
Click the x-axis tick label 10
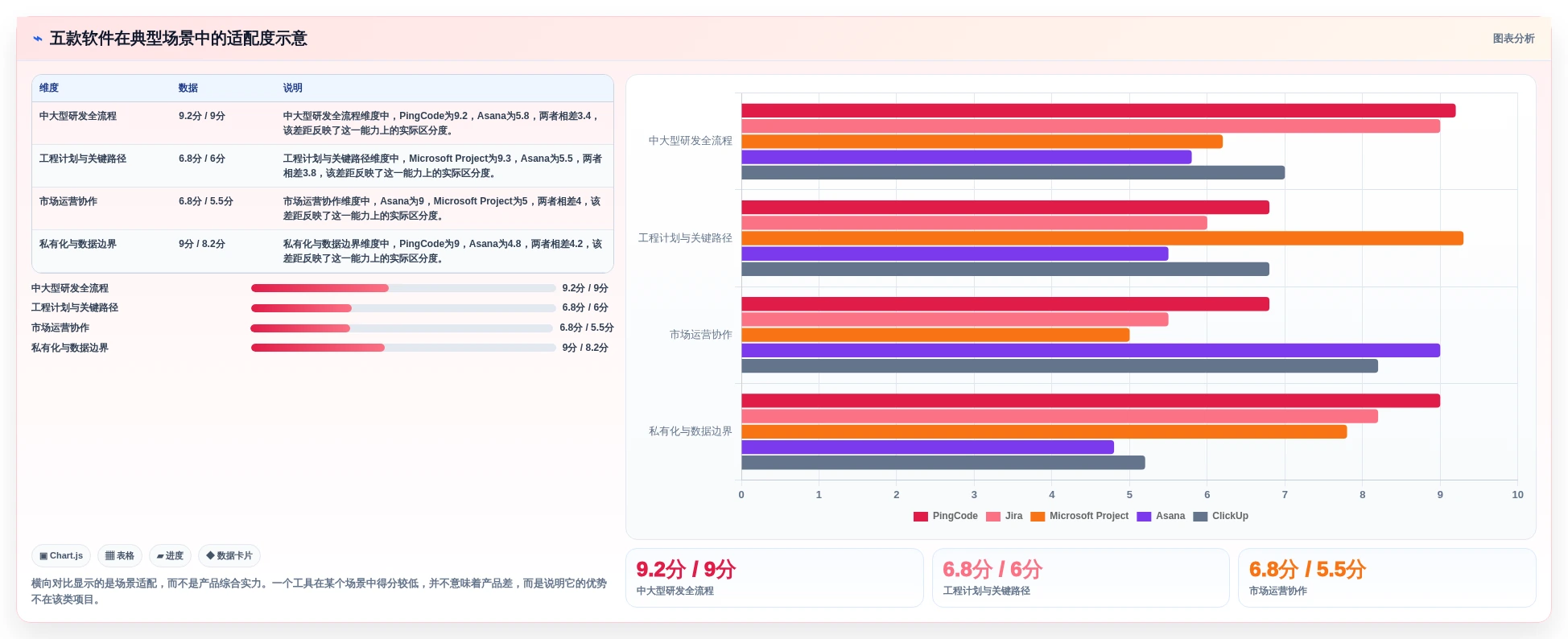click(x=1517, y=495)
